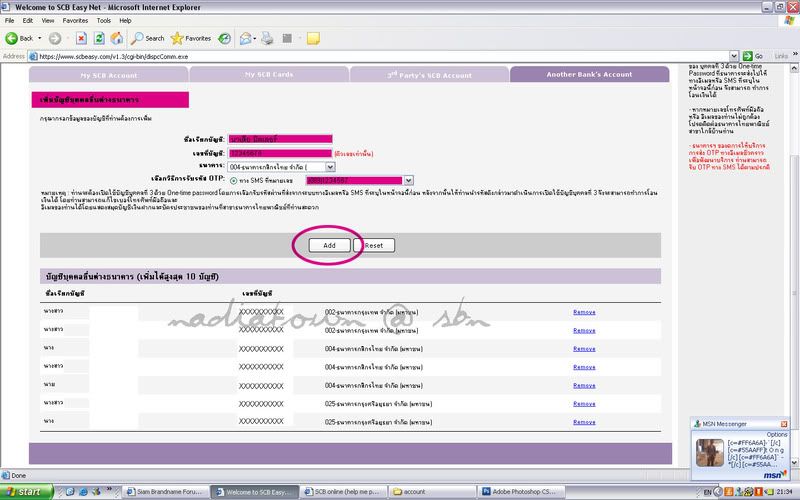Click the yellow sticky note toolbar icon
The image size is (800, 500).
click(x=313, y=38)
